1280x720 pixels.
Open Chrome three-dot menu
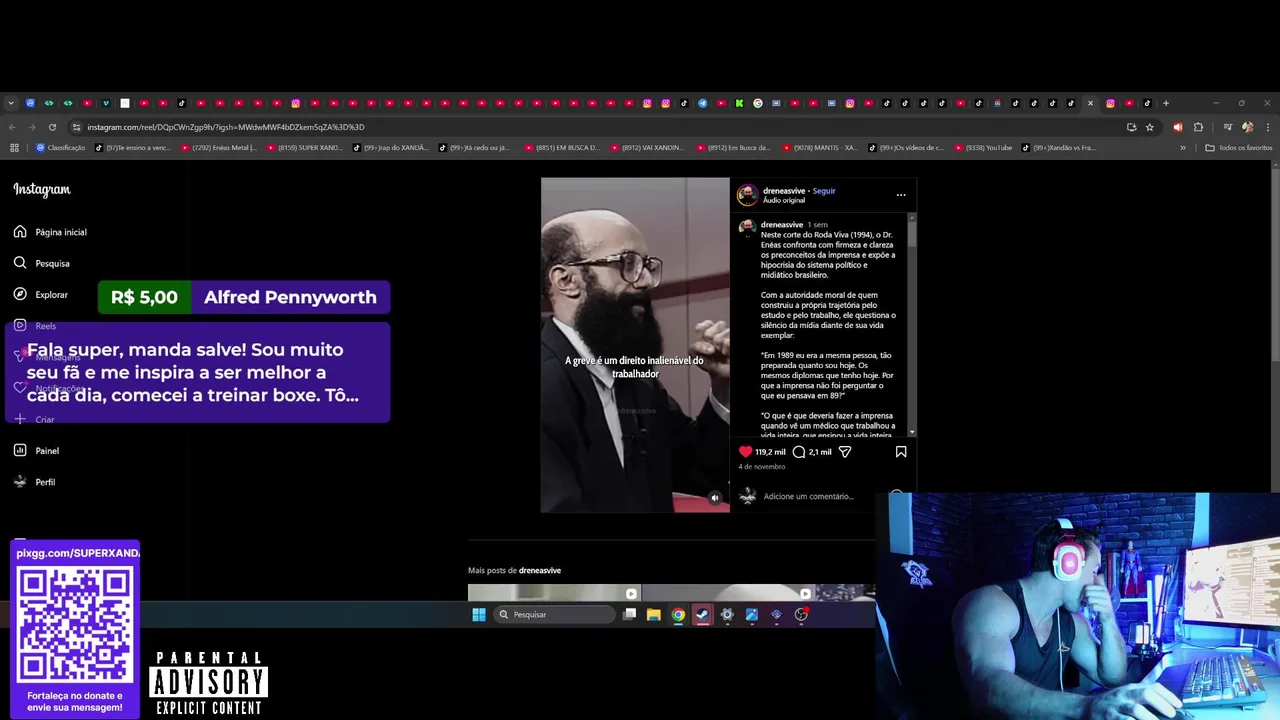[x=1268, y=127]
